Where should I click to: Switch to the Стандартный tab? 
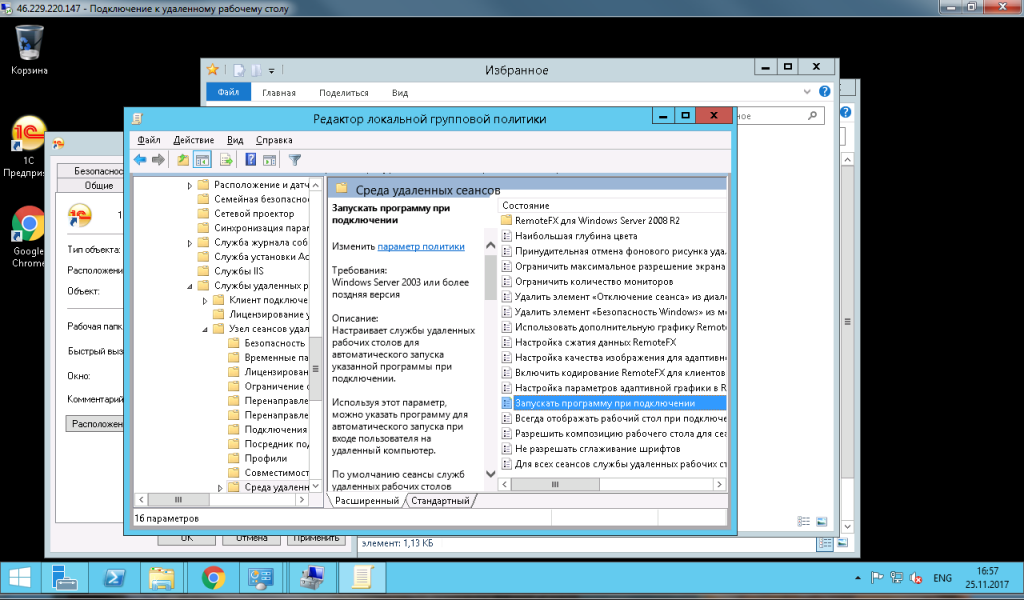point(440,501)
